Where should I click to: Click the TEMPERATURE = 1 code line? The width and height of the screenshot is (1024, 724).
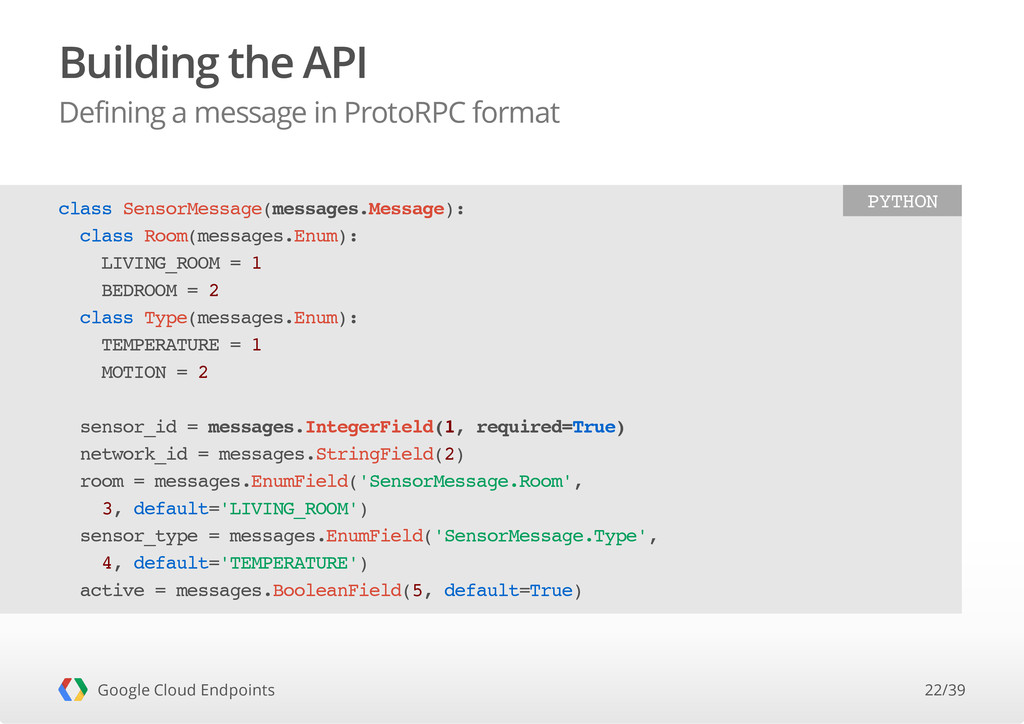point(181,345)
